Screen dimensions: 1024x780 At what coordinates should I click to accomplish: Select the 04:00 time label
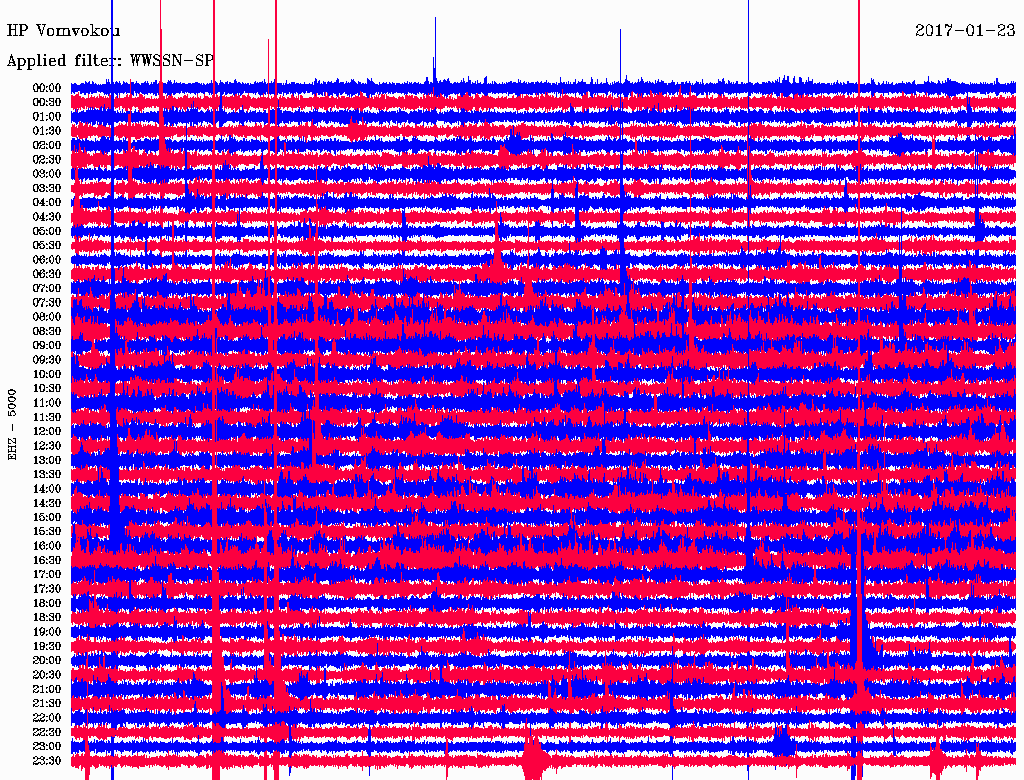(x=47, y=203)
